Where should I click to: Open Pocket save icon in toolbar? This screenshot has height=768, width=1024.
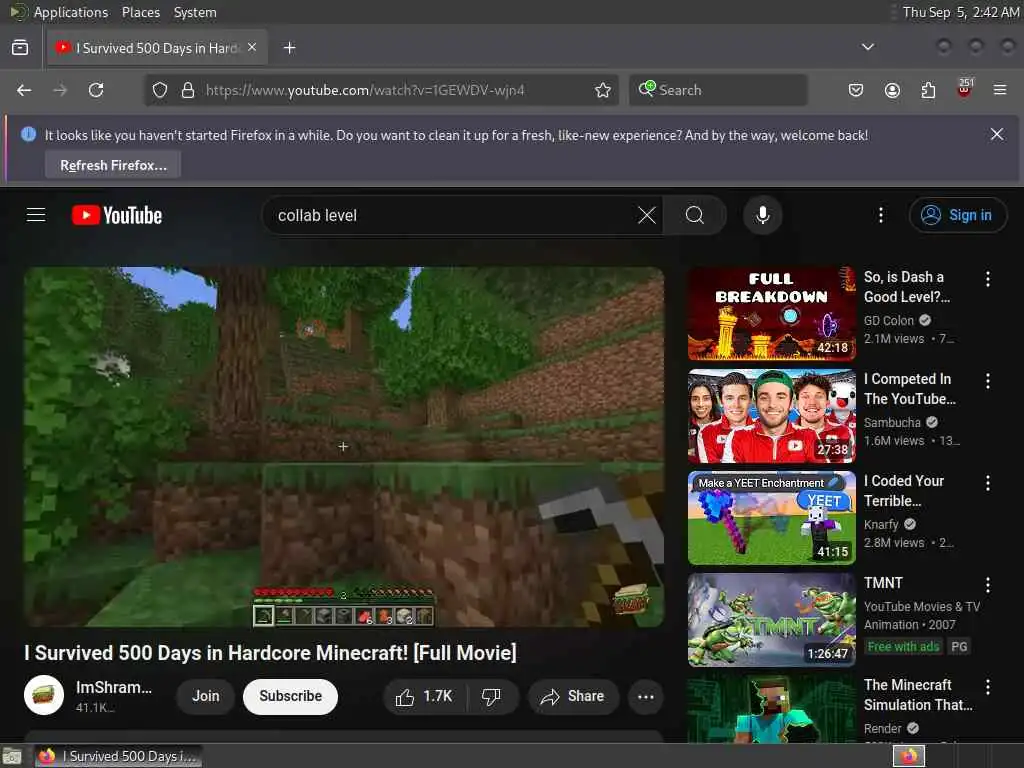(856, 90)
